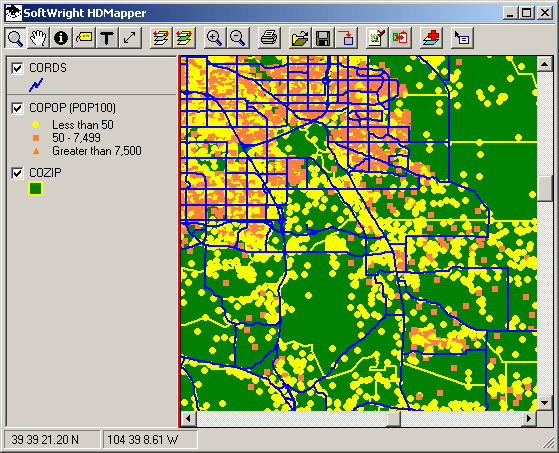
Task: Select the label tag tool
Action: pos(84,38)
